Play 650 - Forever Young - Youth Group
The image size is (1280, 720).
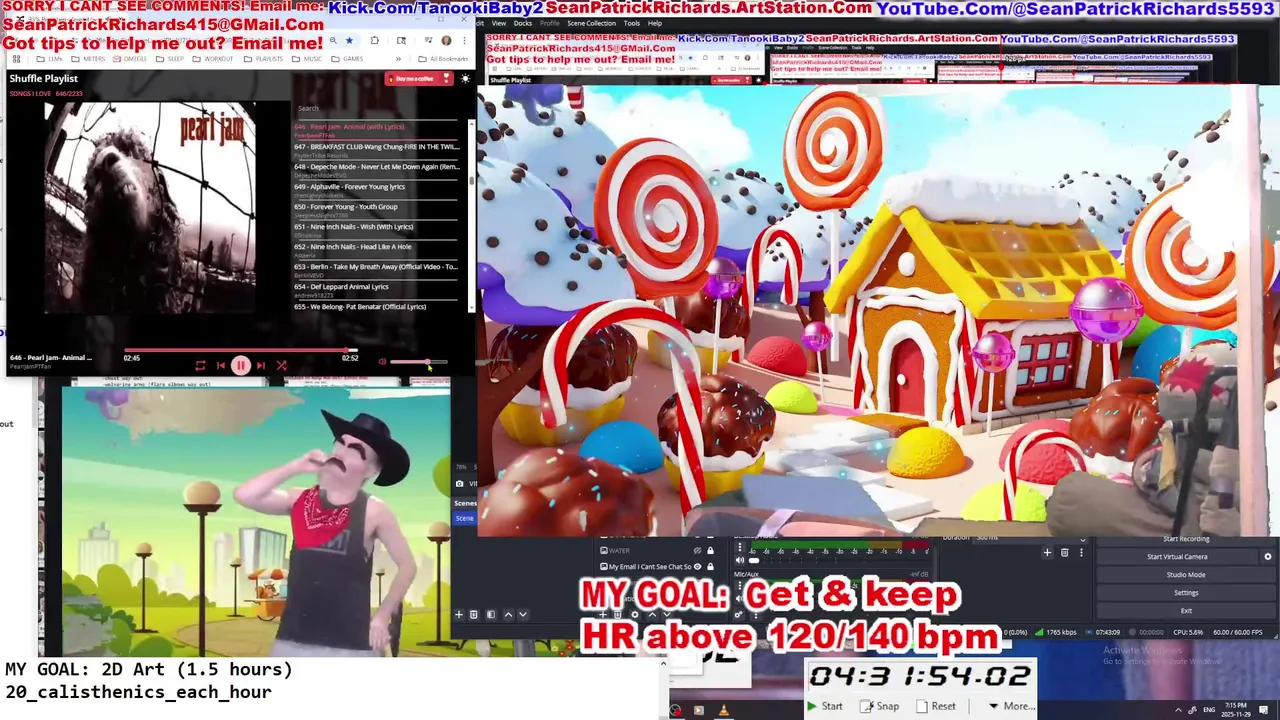click(376, 209)
